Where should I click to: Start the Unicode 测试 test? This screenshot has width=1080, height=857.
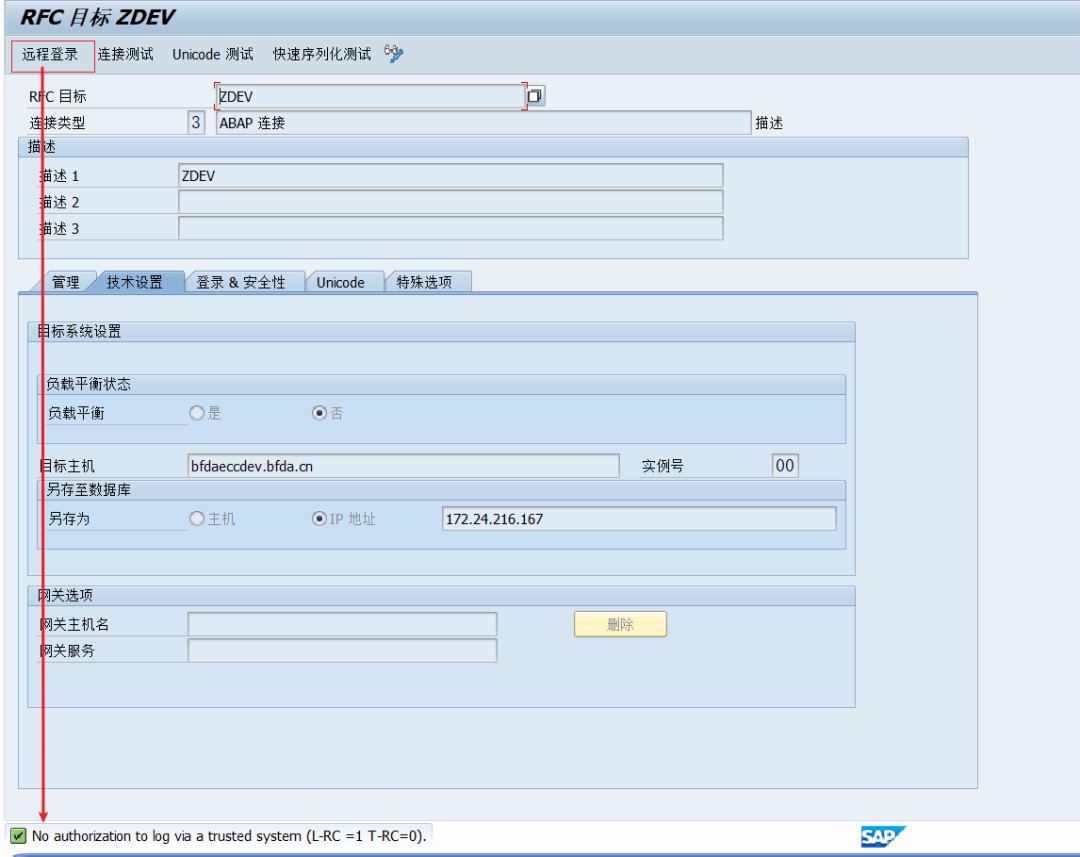(213, 54)
